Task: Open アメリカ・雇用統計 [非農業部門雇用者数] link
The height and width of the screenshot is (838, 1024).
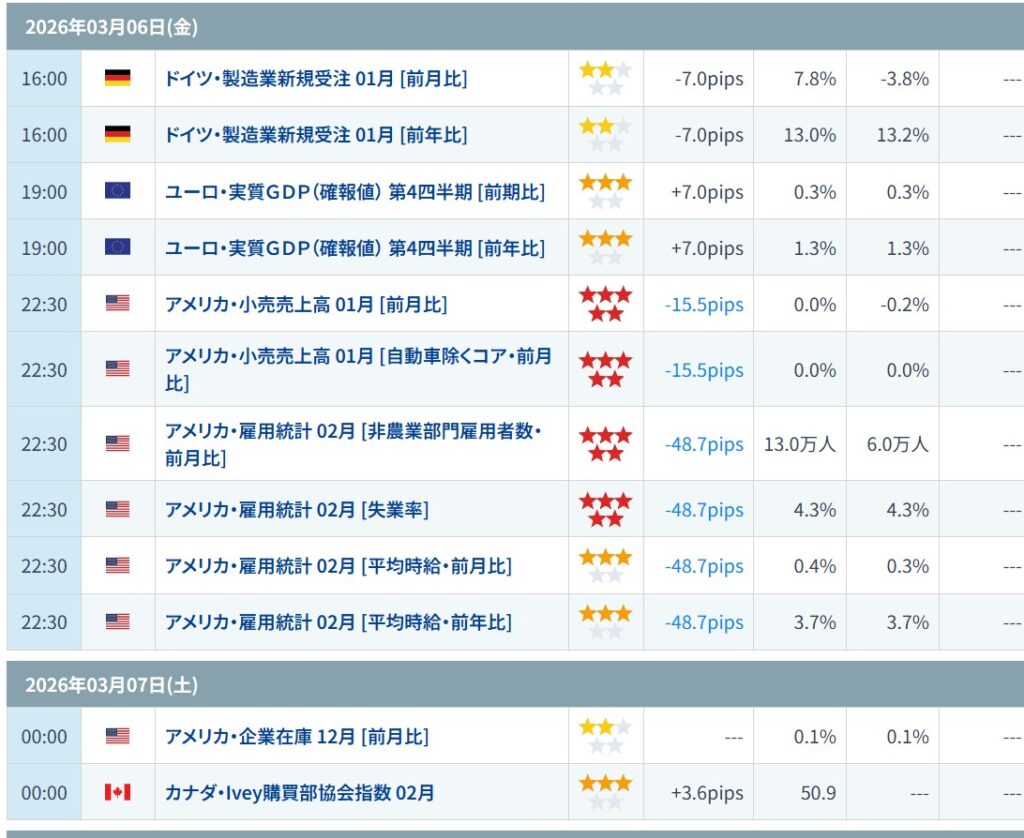Action: (x=352, y=444)
